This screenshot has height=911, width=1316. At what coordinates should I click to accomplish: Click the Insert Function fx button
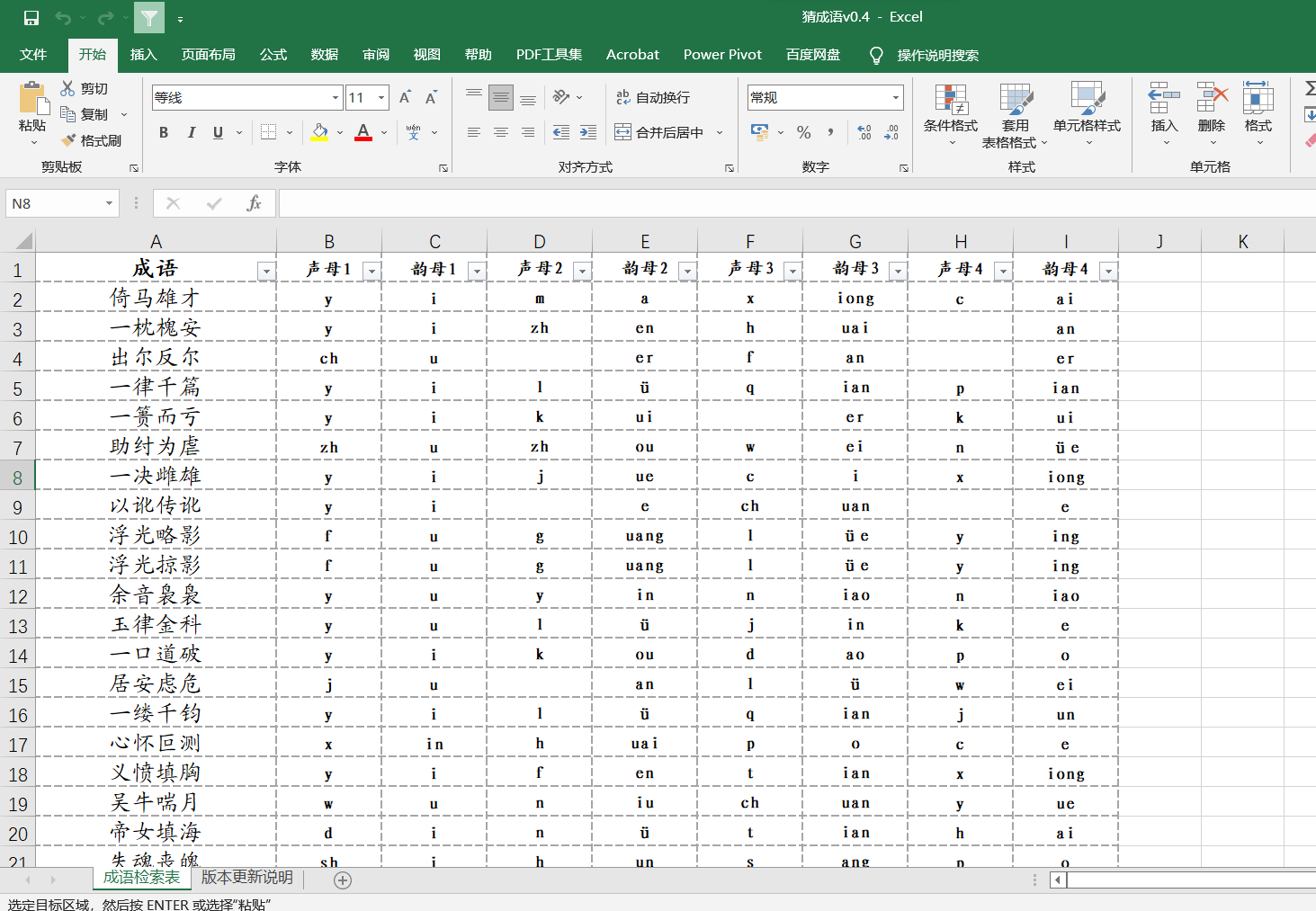(254, 203)
